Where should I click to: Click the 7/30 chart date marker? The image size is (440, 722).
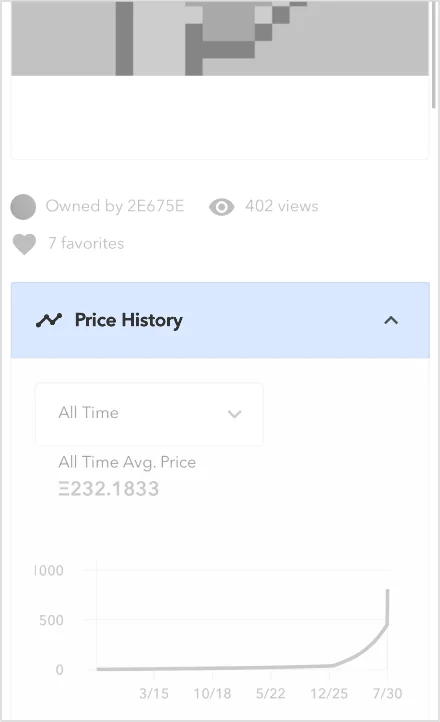point(387,693)
